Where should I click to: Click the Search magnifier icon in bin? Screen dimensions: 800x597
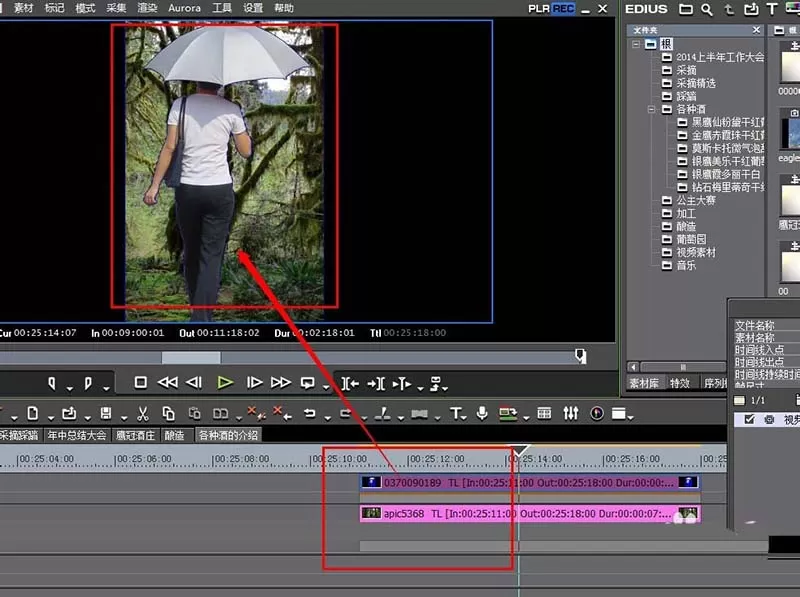tap(707, 9)
